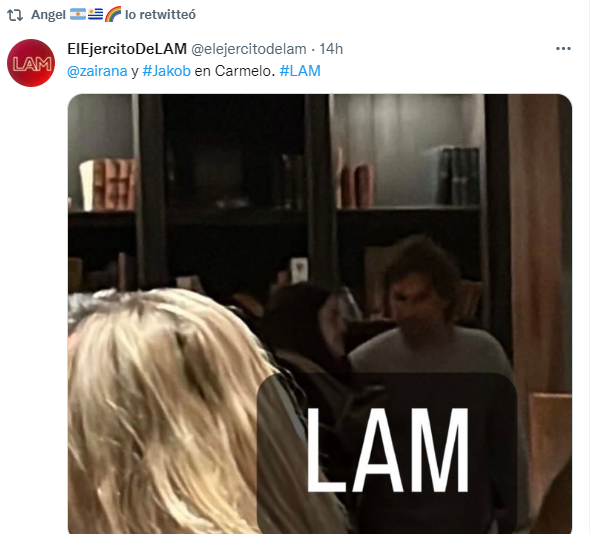The image size is (603, 534).
Task: Click the Uruguay flag emoji beside Angel
Action: [95, 14]
